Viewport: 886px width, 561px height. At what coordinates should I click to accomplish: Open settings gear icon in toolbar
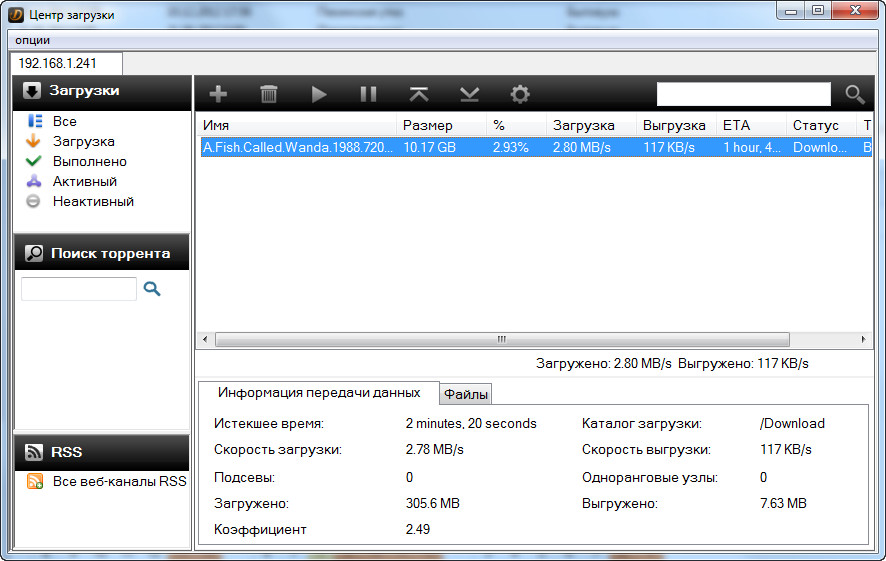coord(519,94)
